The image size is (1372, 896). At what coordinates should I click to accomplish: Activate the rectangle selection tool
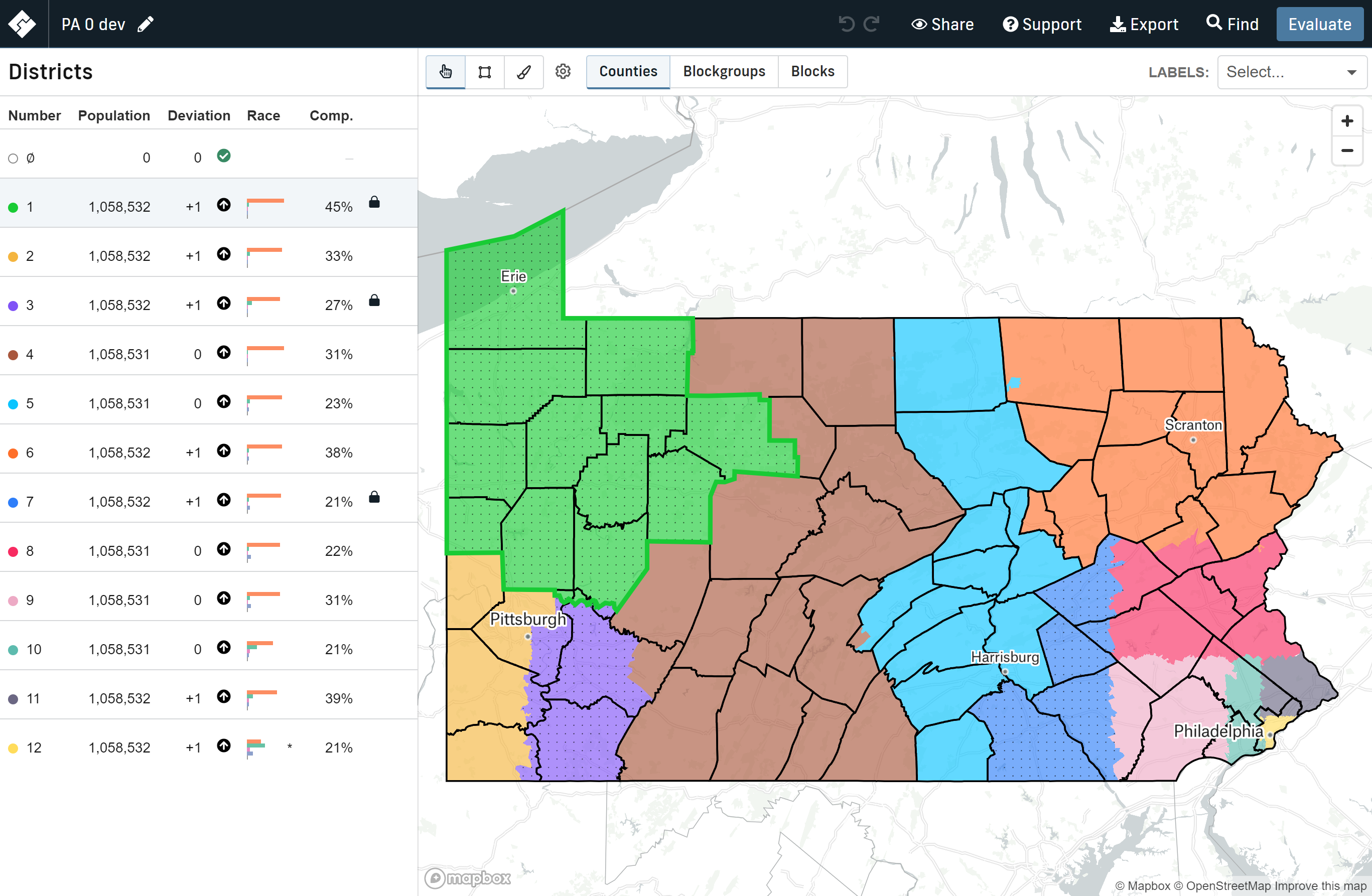click(484, 71)
